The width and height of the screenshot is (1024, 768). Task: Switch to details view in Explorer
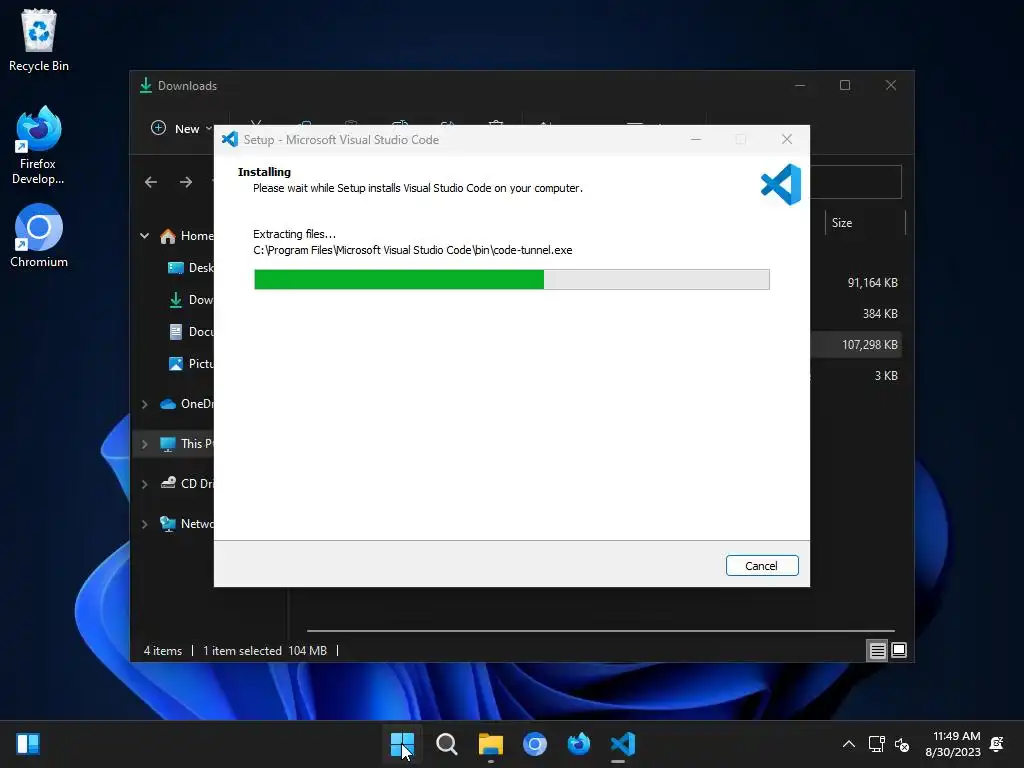pos(877,650)
